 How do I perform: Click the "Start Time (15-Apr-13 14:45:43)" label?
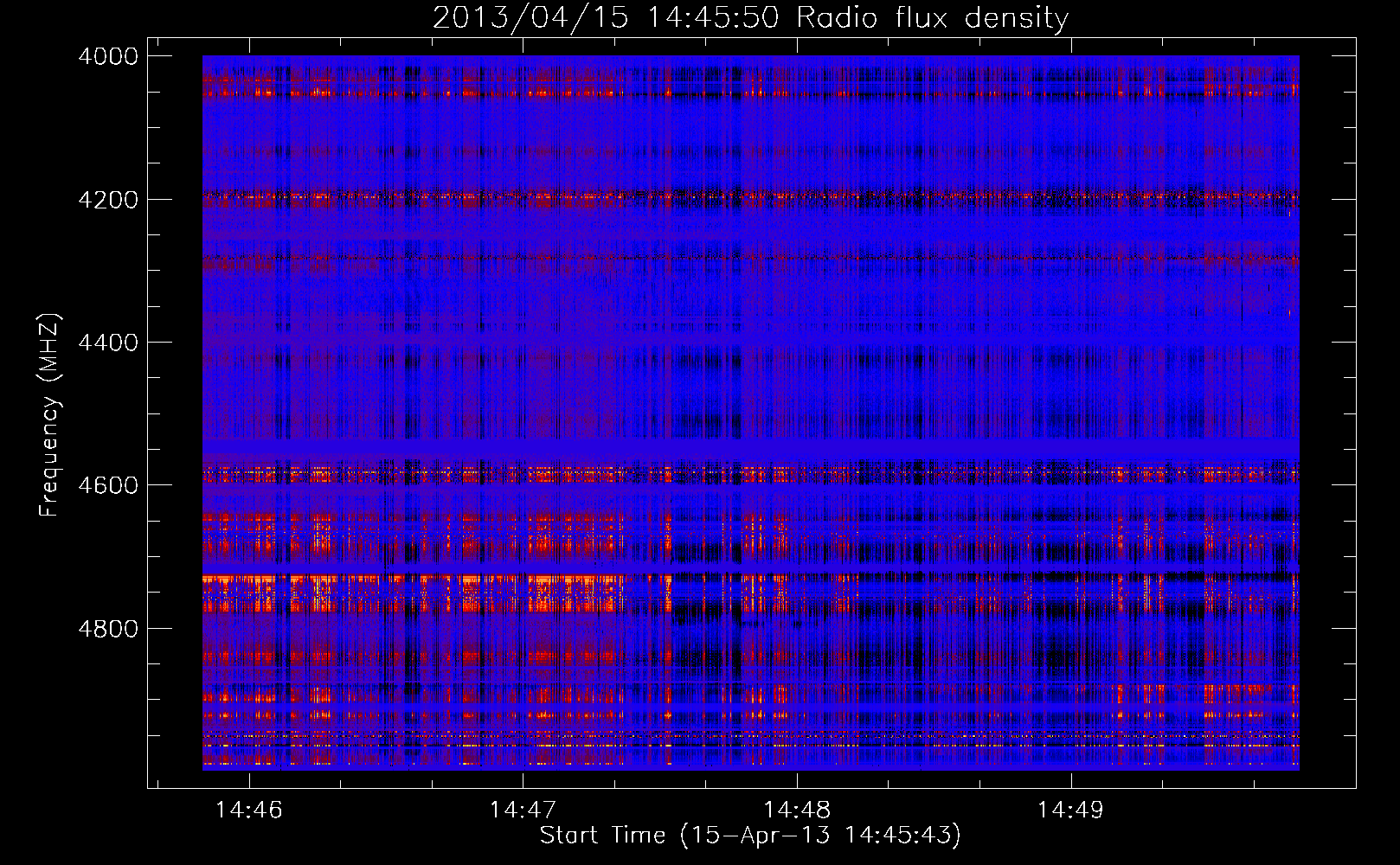click(x=750, y=835)
